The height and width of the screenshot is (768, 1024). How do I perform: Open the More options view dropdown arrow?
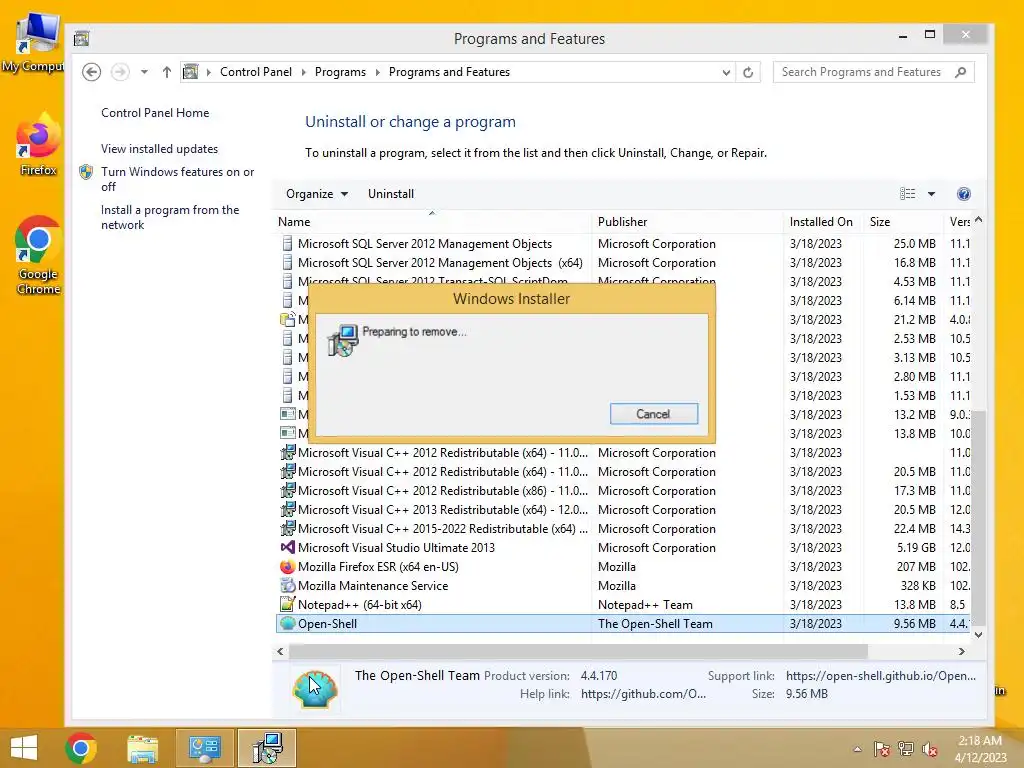(931, 194)
